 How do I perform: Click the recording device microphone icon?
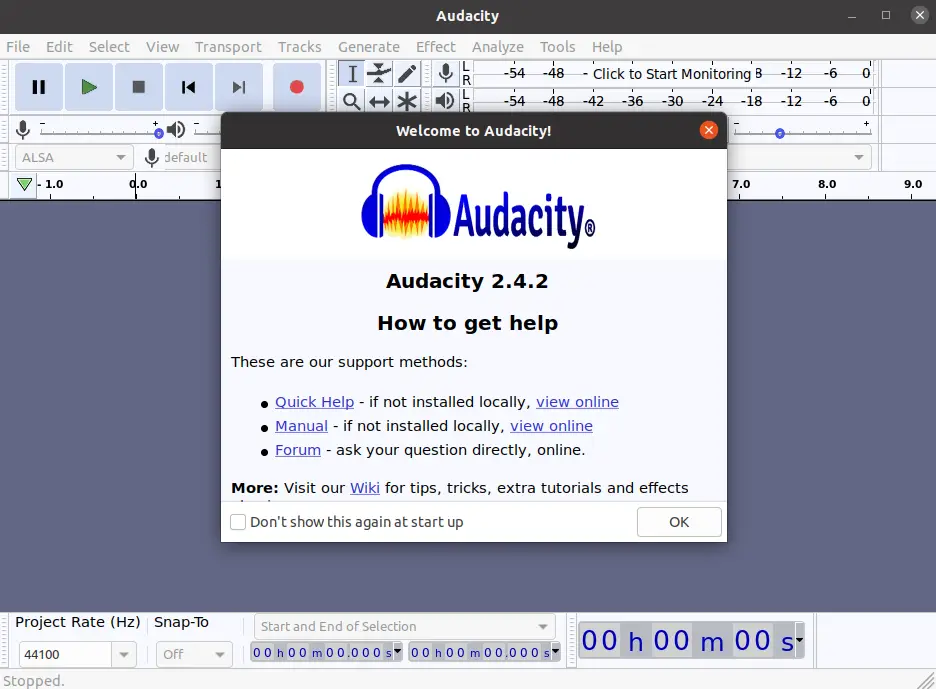pos(152,158)
